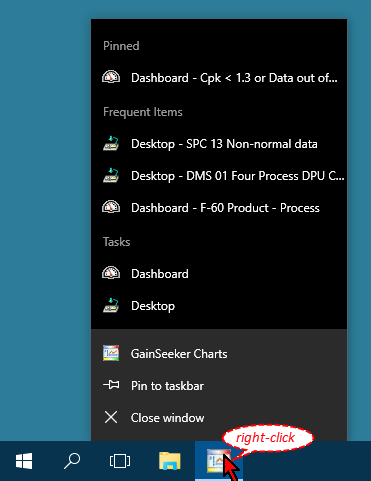Launch the Desktop task

(x=219, y=306)
